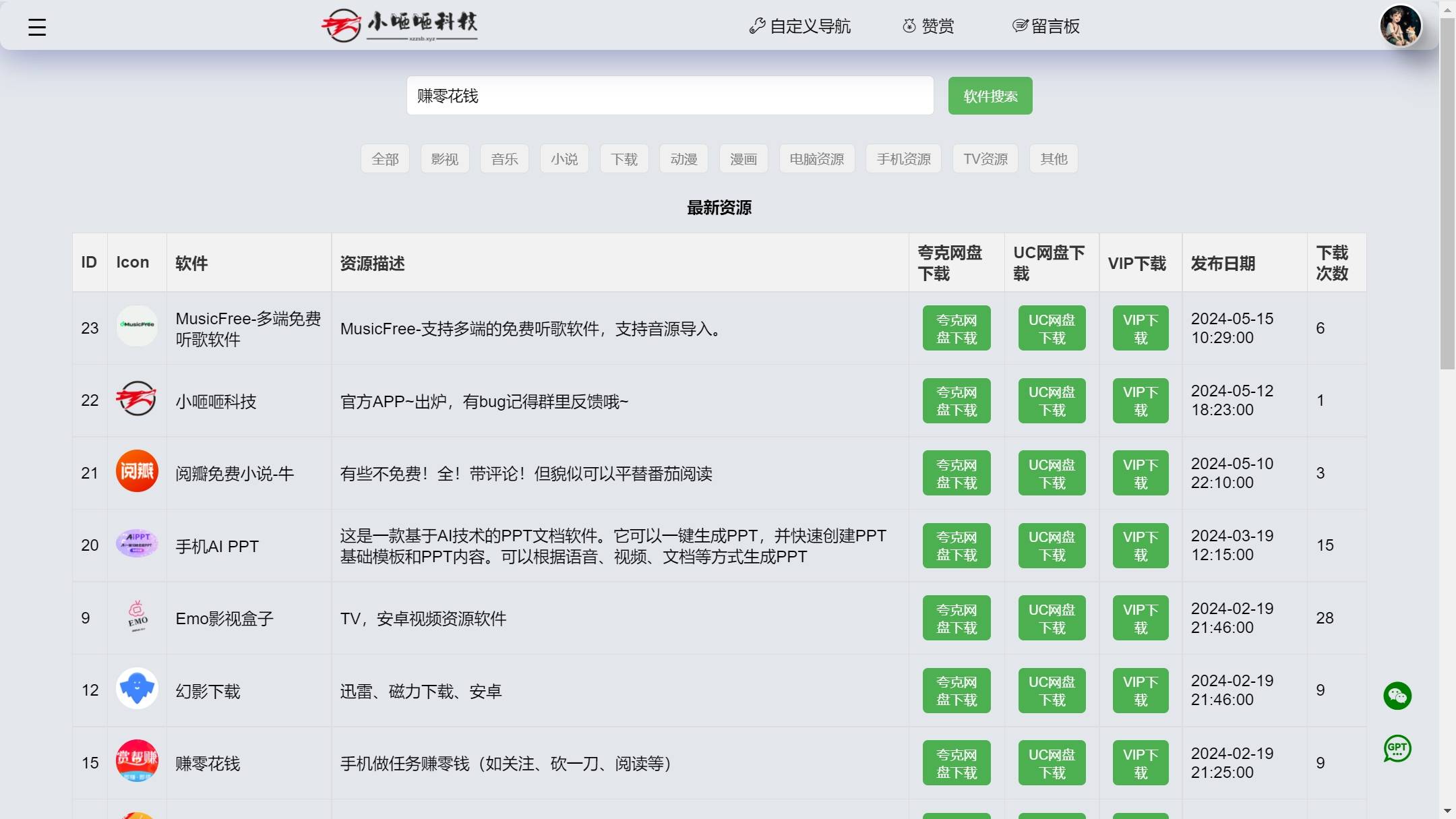This screenshot has width=1456, height=819.
Task: Focus the search field containing 赚零花钱
Action: point(670,96)
